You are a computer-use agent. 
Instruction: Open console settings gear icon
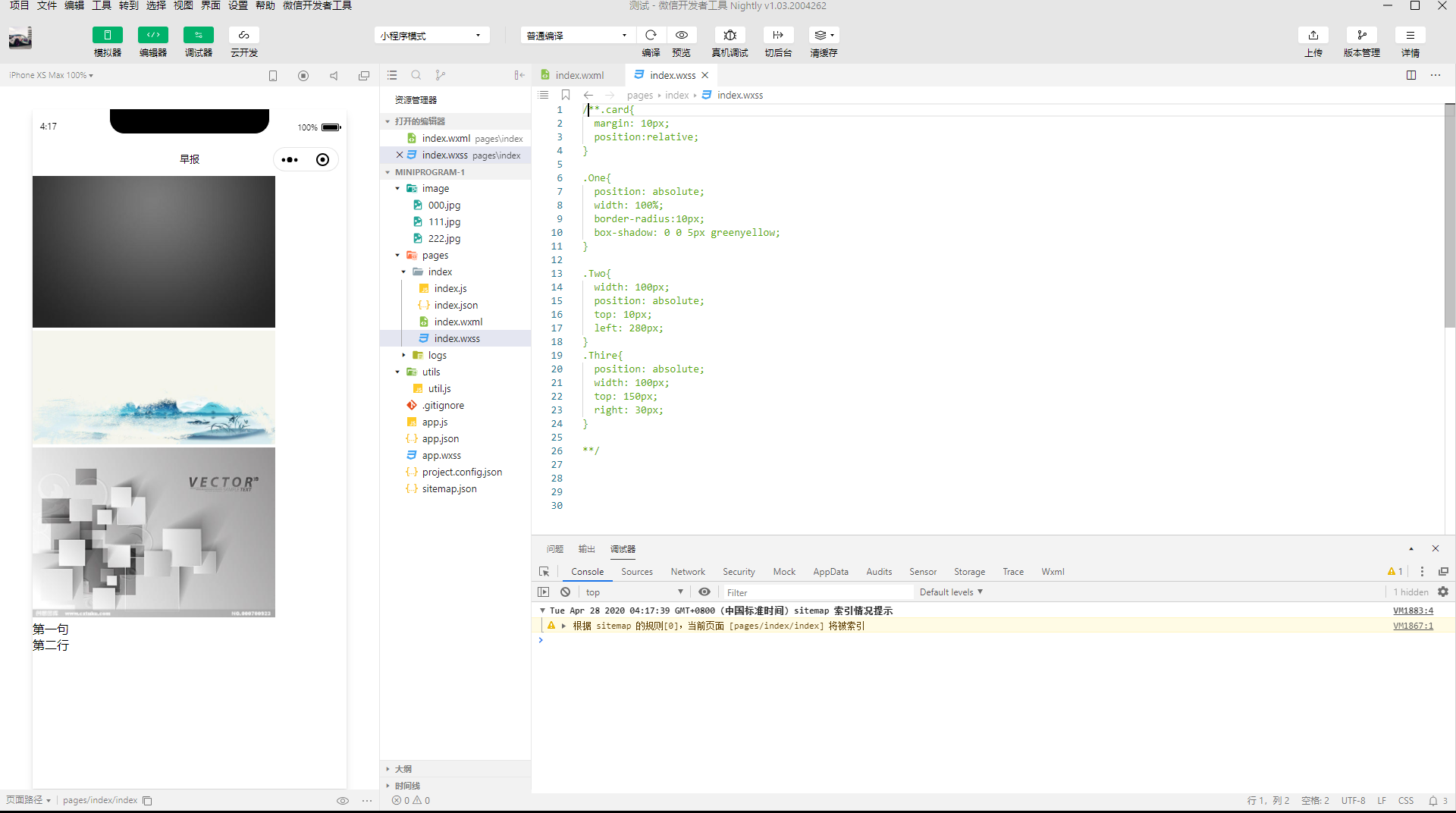pyautogui.click(x=1443, y=592)
